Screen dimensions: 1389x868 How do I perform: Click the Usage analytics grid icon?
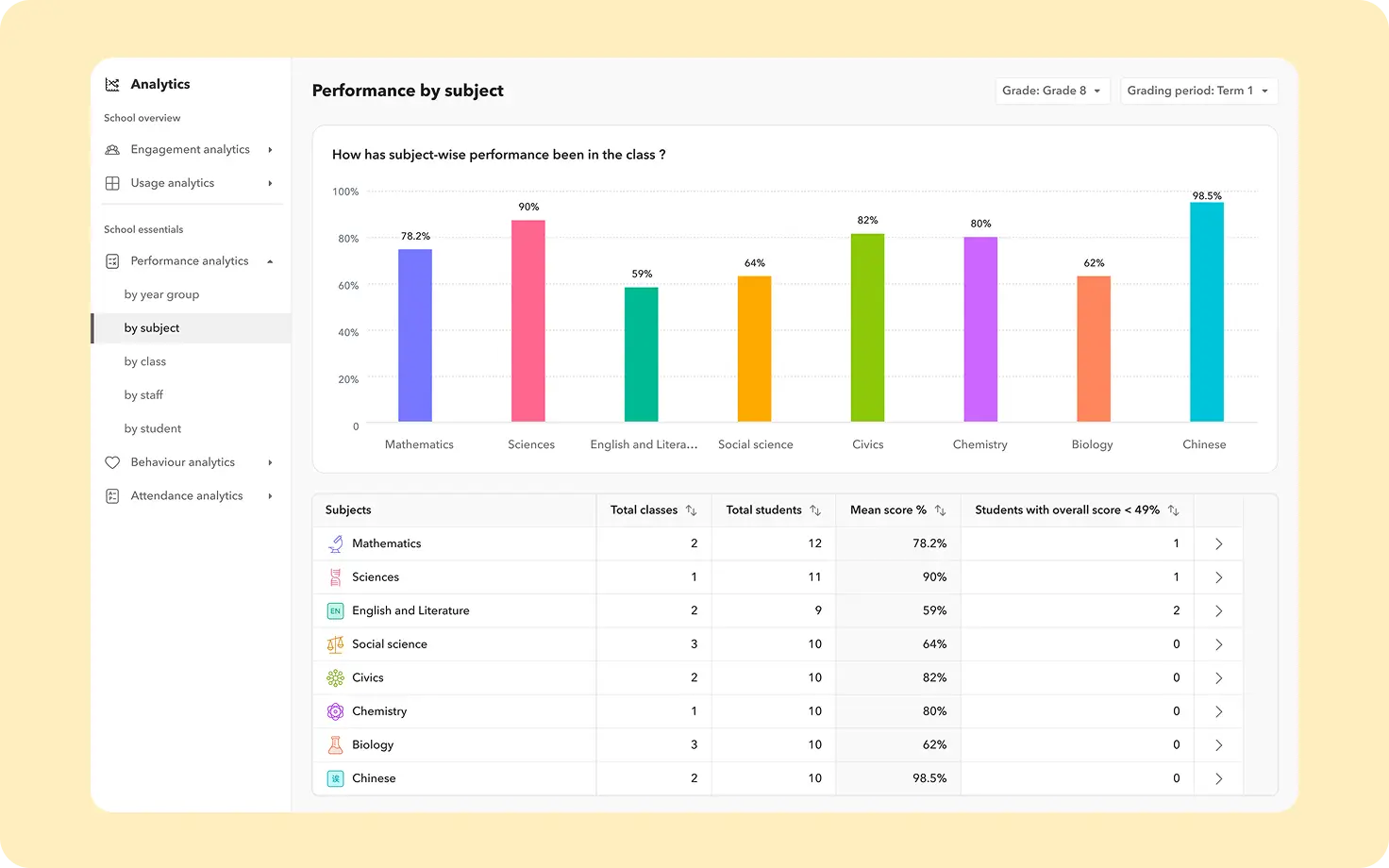tap(112, 183)
